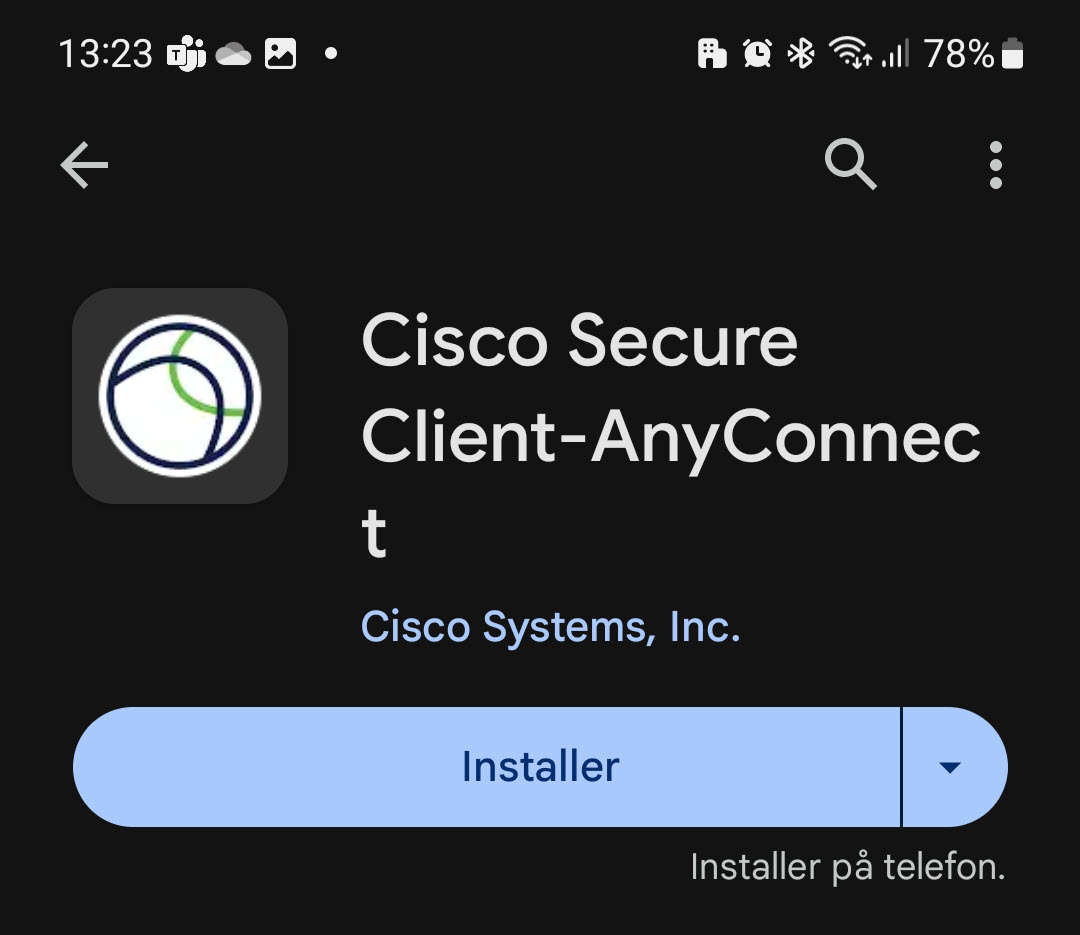Open search with the magnifier icon

(x=850, y=164)
